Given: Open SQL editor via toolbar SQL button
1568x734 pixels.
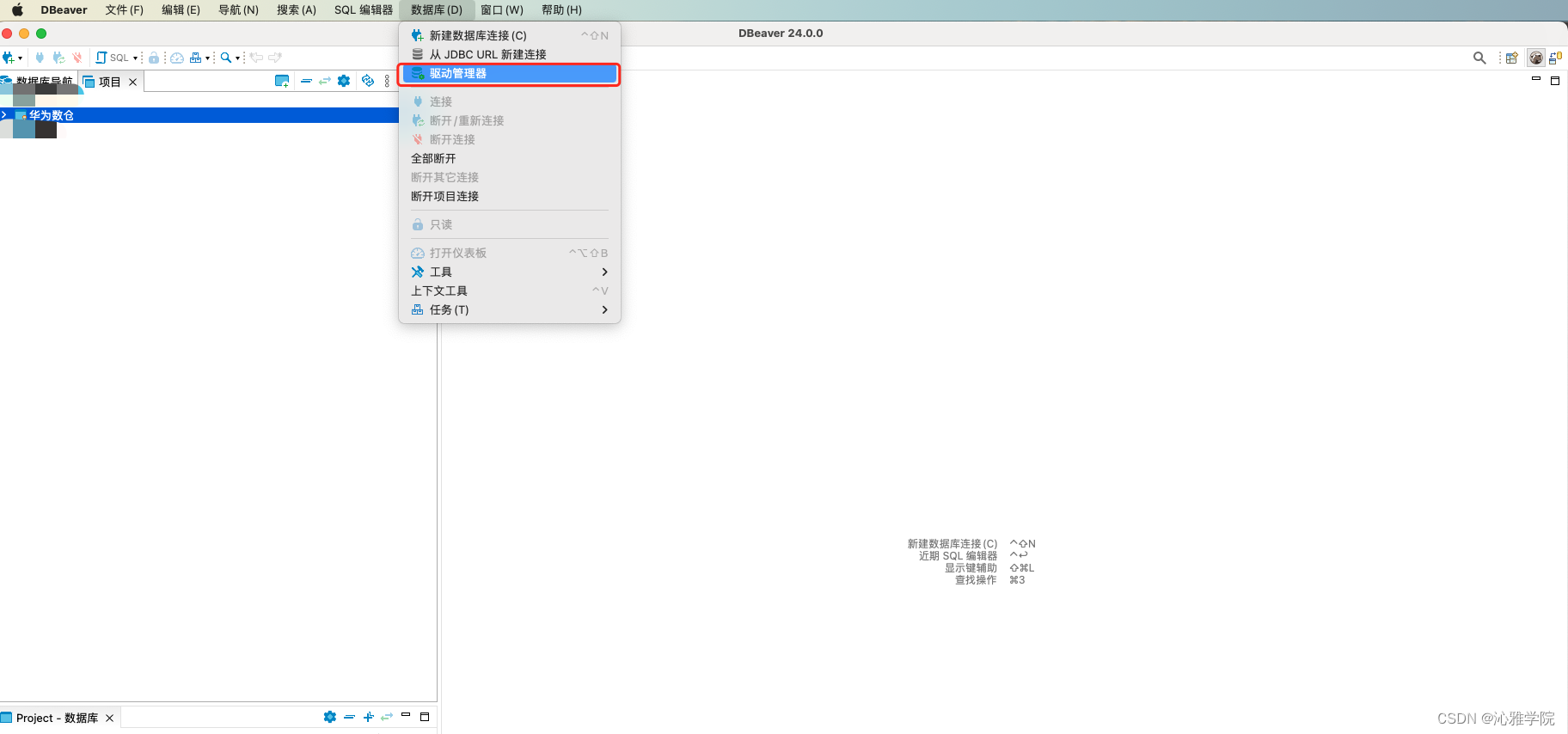Looking at the screenshot, I should click(x=112, y=58).
